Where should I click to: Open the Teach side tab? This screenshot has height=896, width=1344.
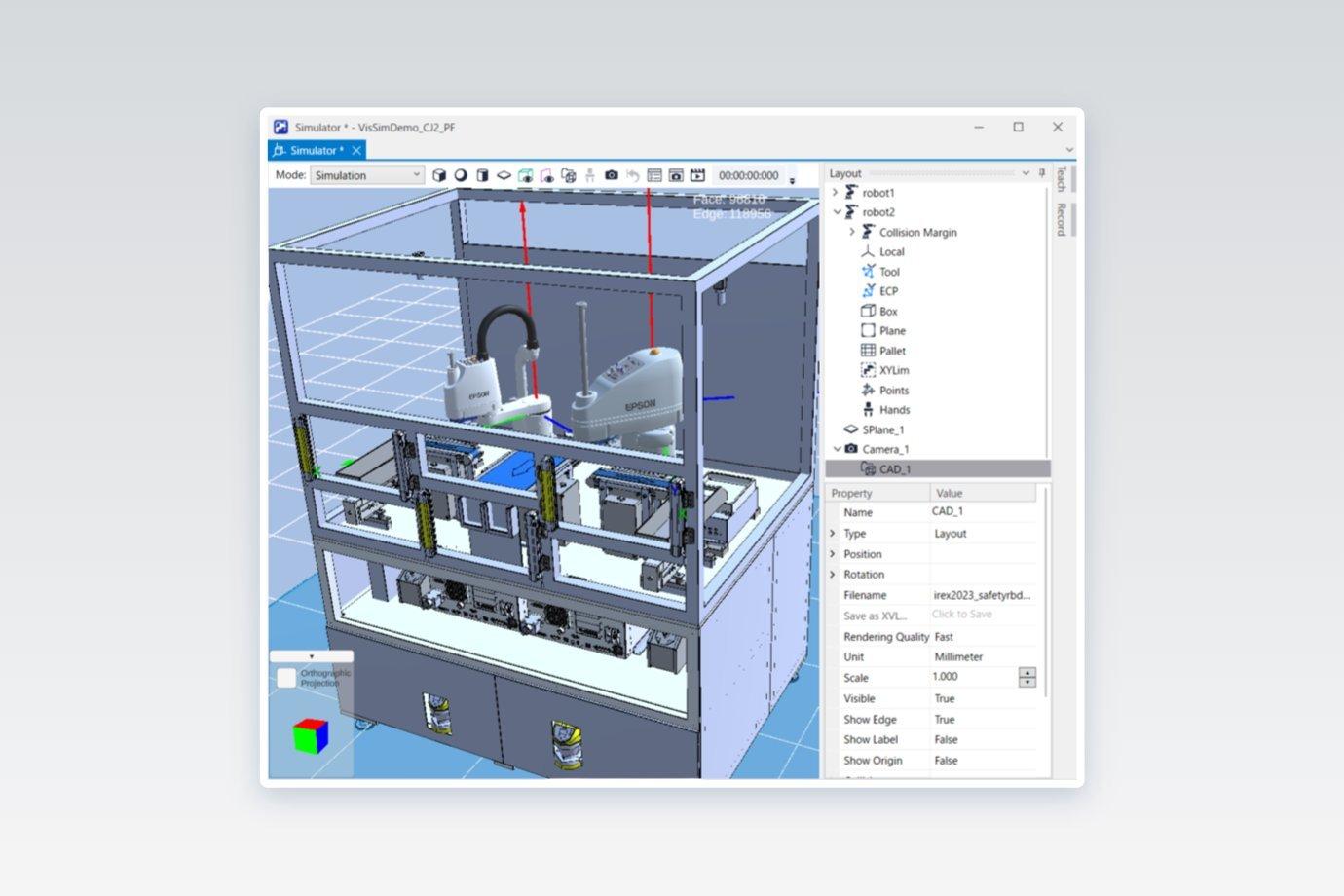click(x=1061, y=179)
